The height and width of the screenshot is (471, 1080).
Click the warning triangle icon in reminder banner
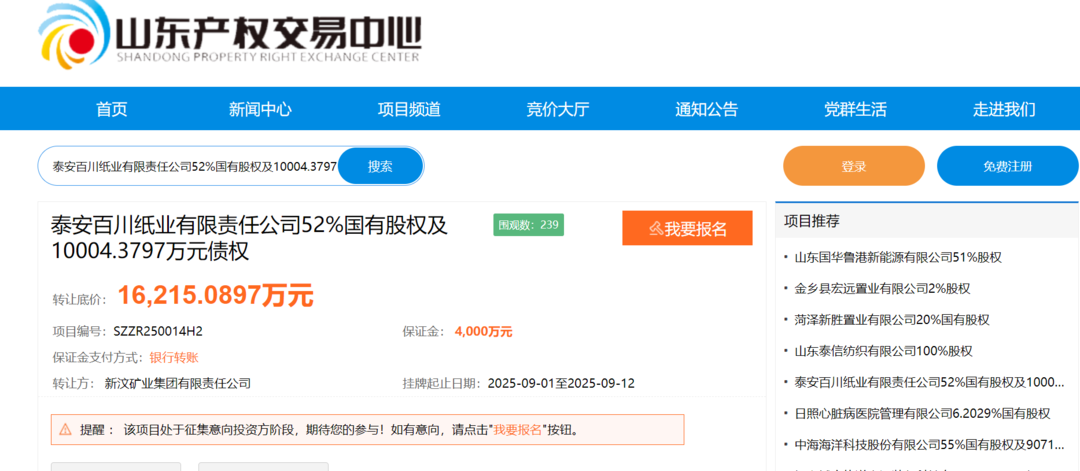(x=65, y=430)
